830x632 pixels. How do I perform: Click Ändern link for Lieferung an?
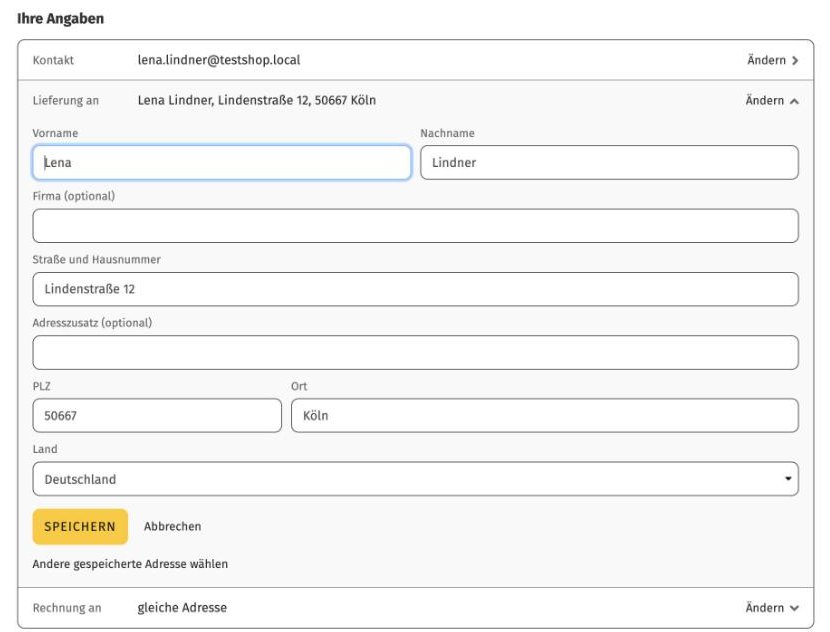764,101
